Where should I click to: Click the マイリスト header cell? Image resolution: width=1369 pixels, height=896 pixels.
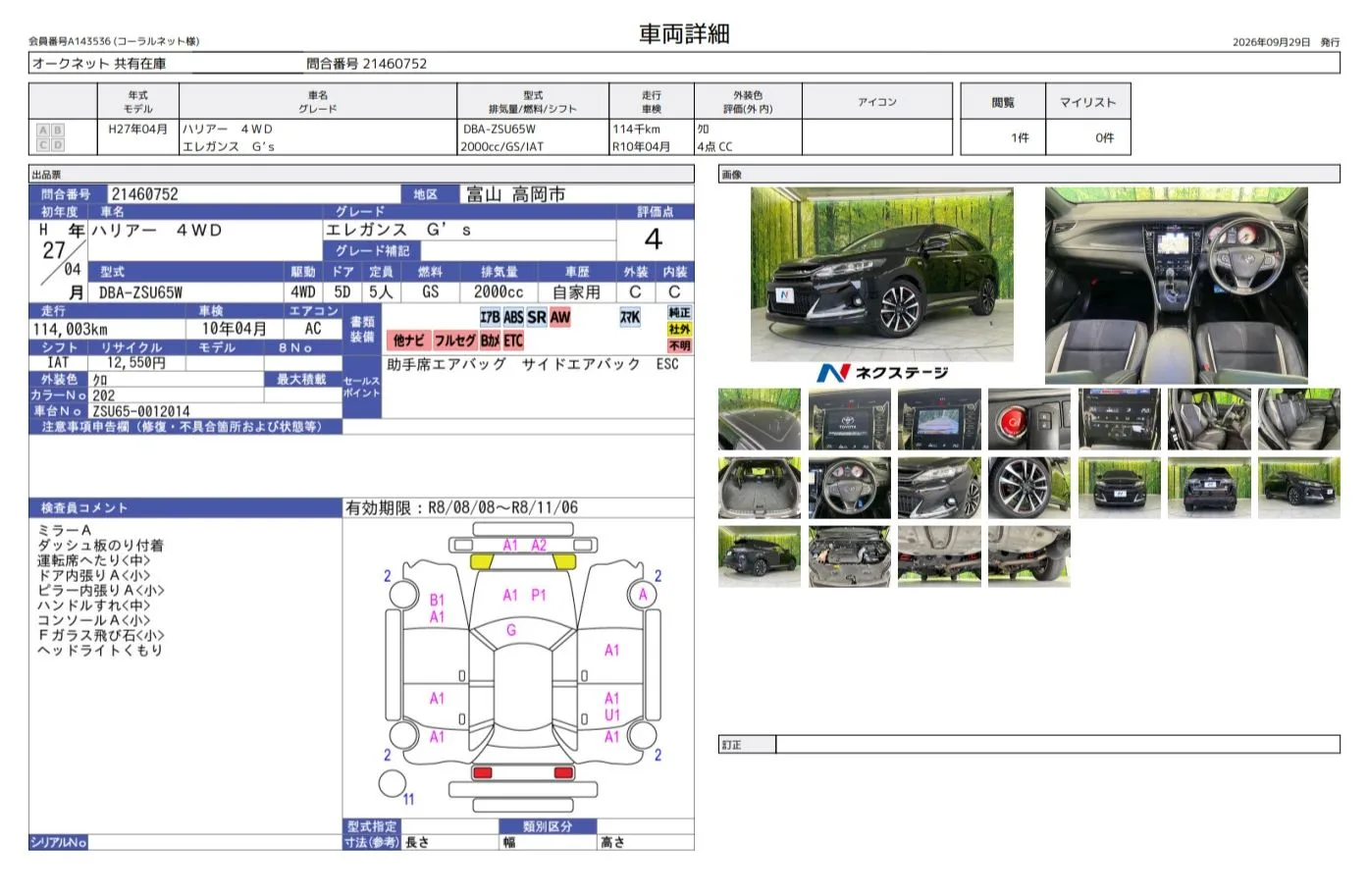(x=1087, y=102)
